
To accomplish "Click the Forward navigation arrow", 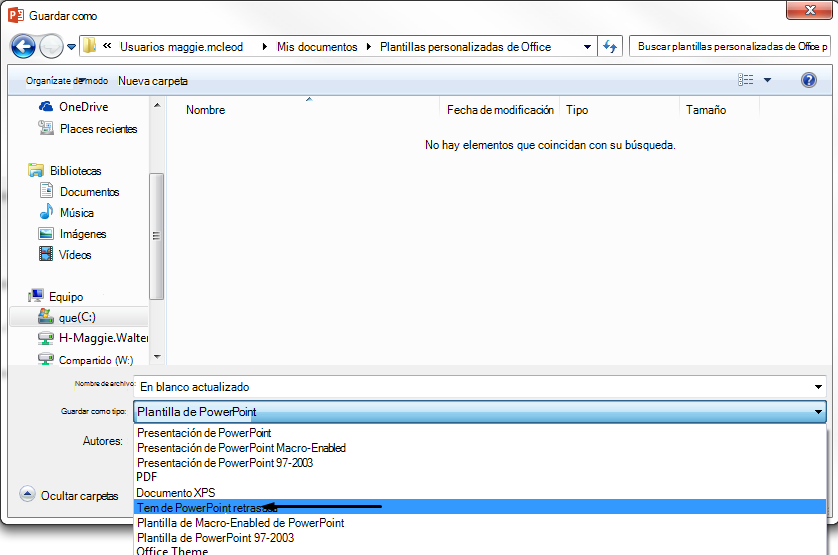I will (x=51, y=47).
